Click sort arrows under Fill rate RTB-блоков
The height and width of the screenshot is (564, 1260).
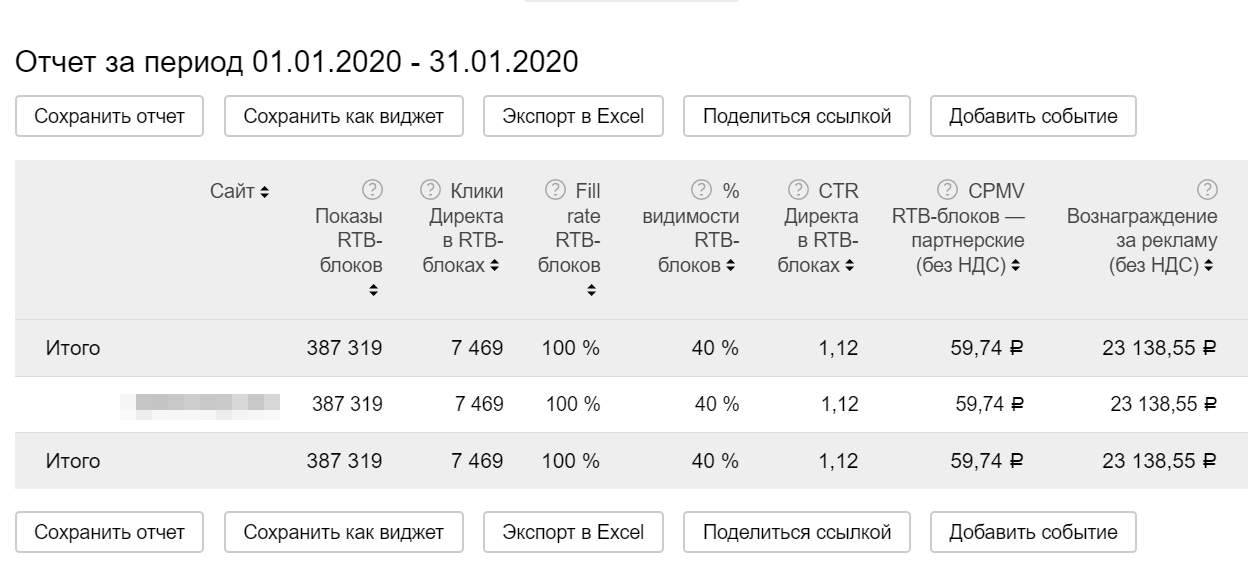591,291
